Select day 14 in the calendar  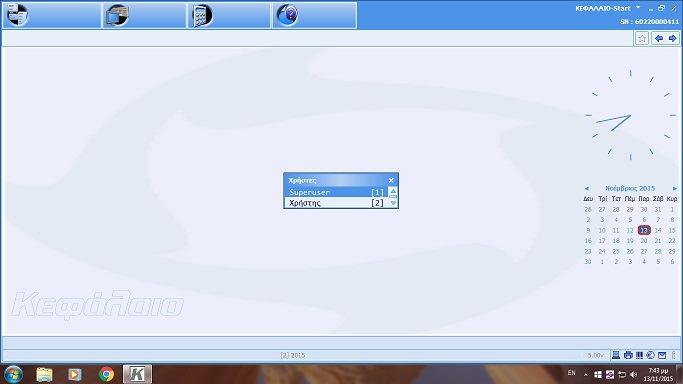(x=658, y=230)
